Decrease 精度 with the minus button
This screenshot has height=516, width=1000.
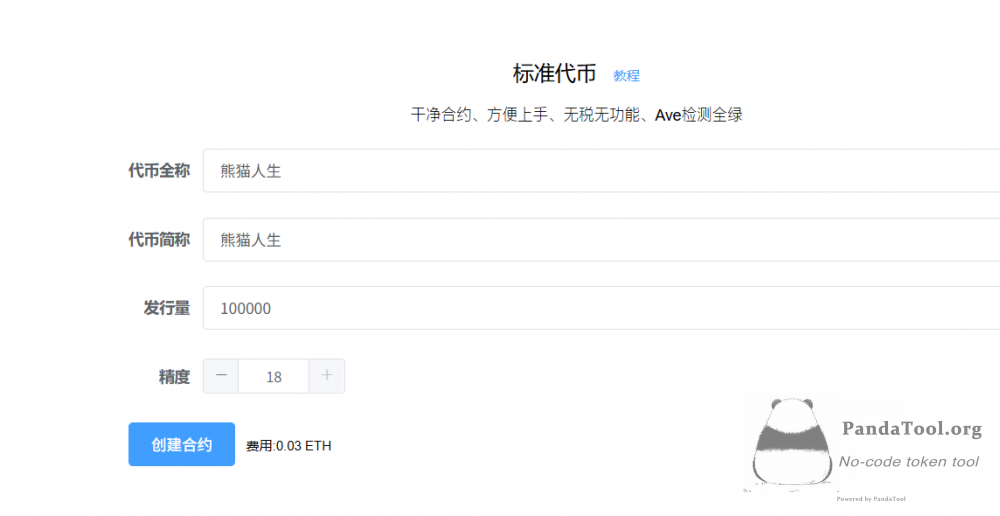pyautogui.click(x=221, y=376)
